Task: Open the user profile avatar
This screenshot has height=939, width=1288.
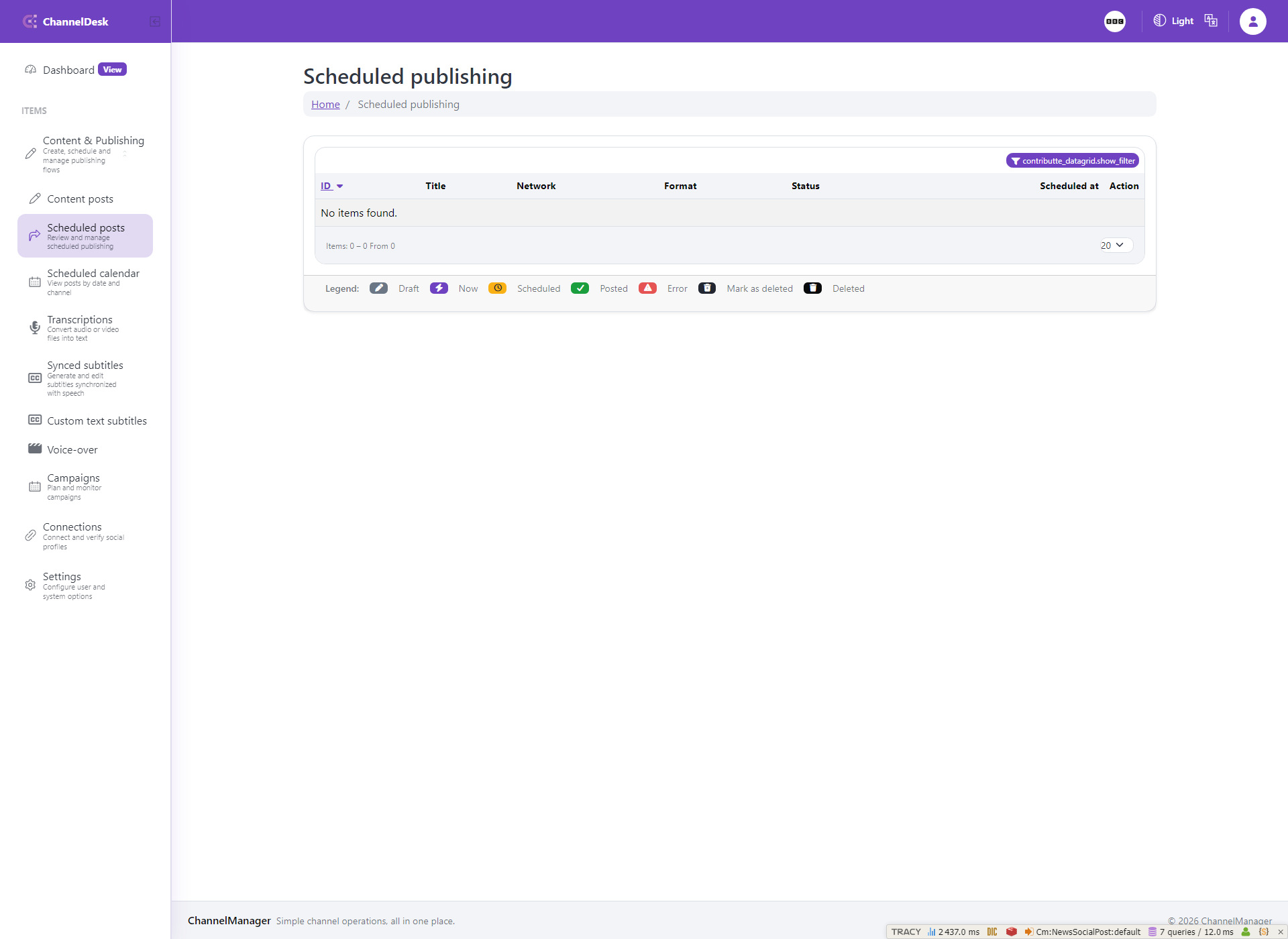Action: tap(1252, 21)
